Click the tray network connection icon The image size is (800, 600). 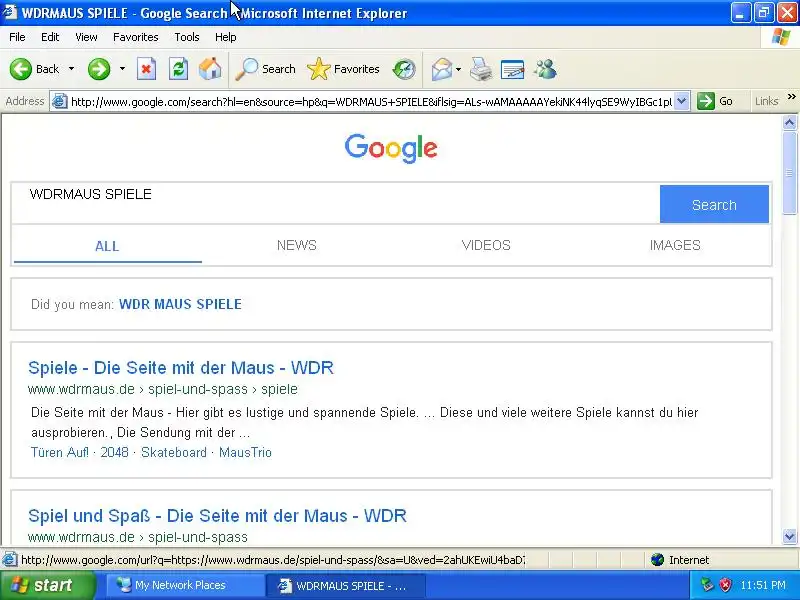707,585
